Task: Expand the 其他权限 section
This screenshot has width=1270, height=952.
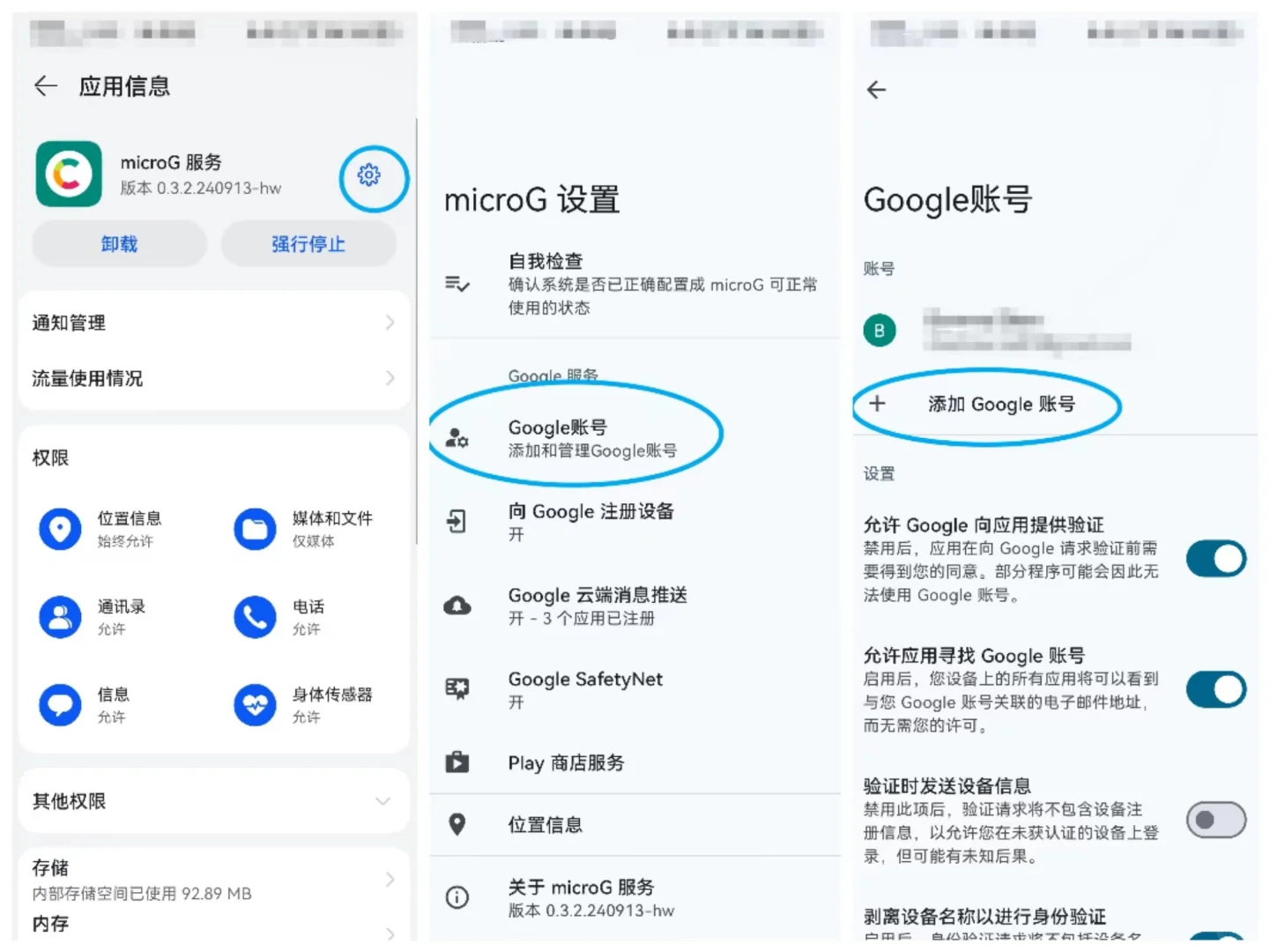Action: (x=383, y=801)
